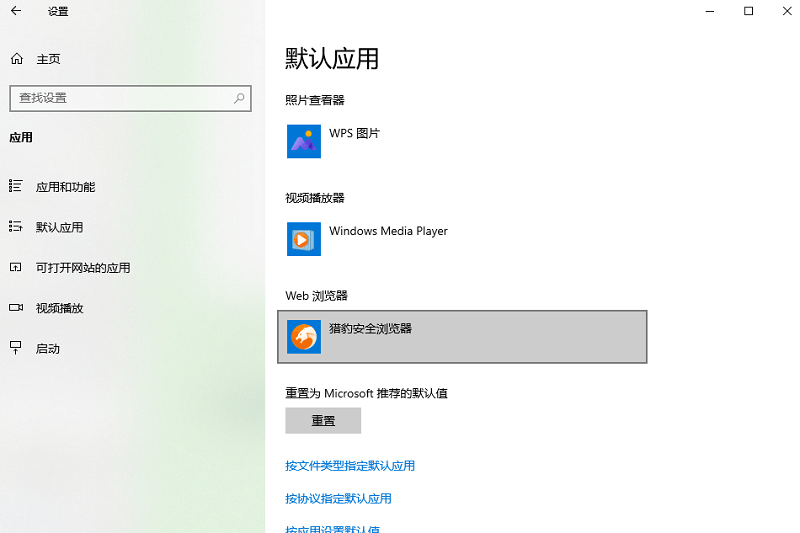800x533 pixels.
Task: Open 按协议指定默认应用 link
Action: [x=338, y=498]
